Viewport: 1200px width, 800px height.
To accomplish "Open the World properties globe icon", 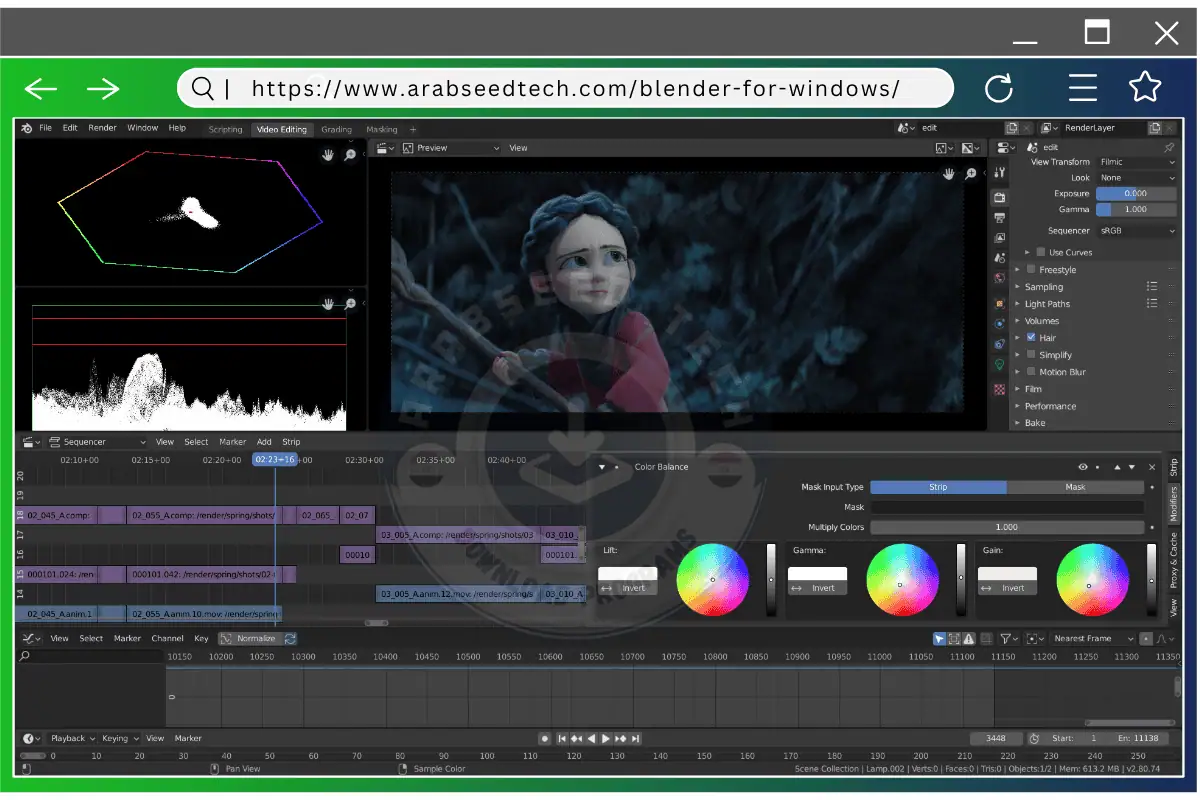I will (999, 278).
